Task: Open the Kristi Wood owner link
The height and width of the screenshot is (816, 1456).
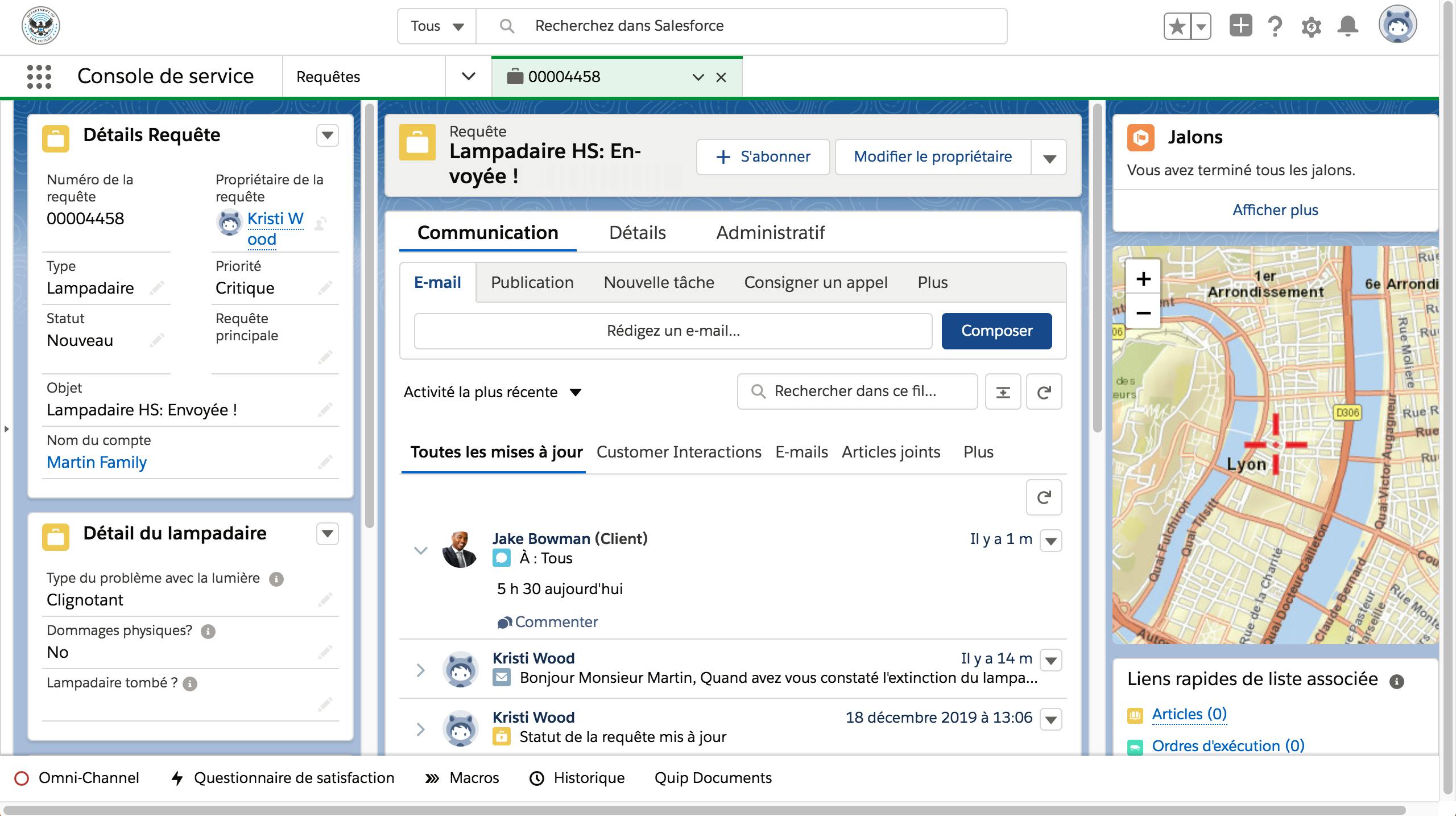Action: click(275, 229)
